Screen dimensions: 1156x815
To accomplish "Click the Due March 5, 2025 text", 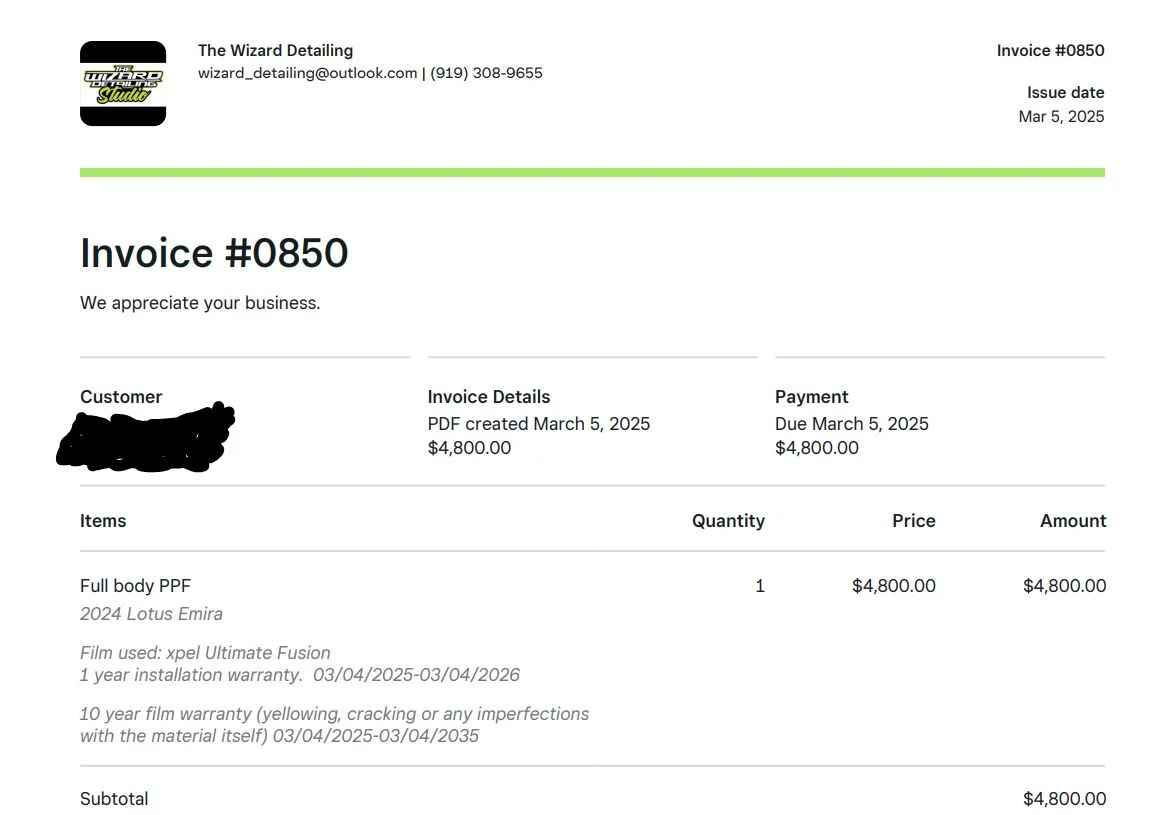I will pyautogui.click(x=852, y=424).
